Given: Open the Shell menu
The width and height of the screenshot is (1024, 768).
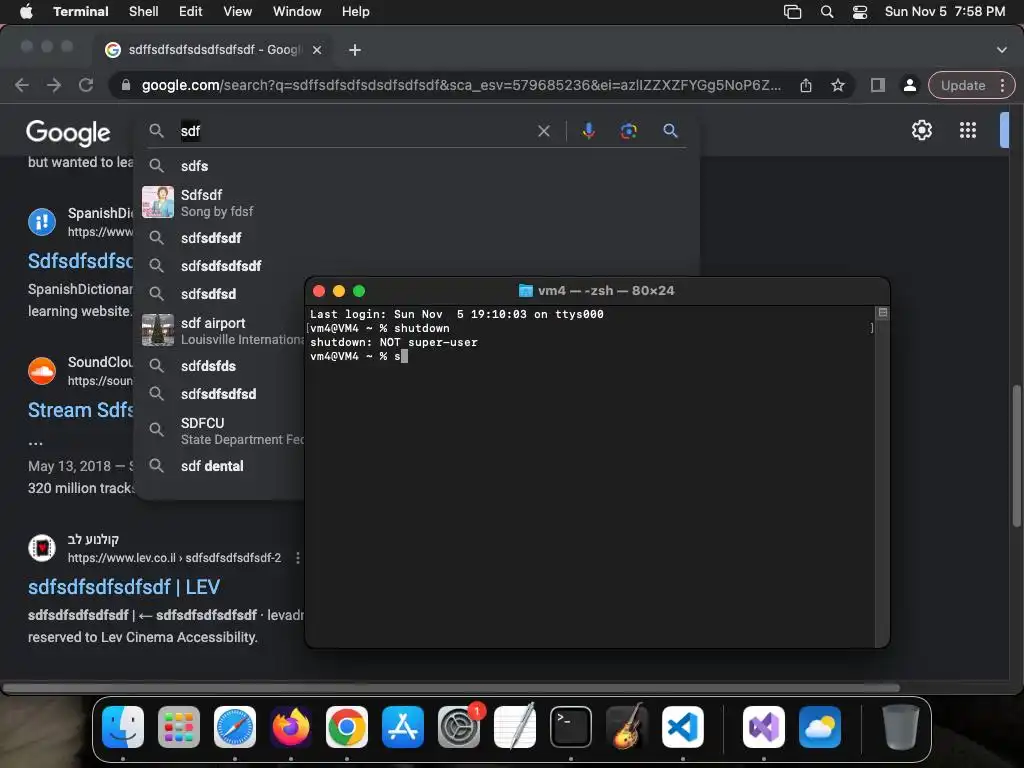Looking at the screenshot, I should [x=143, y=12].
